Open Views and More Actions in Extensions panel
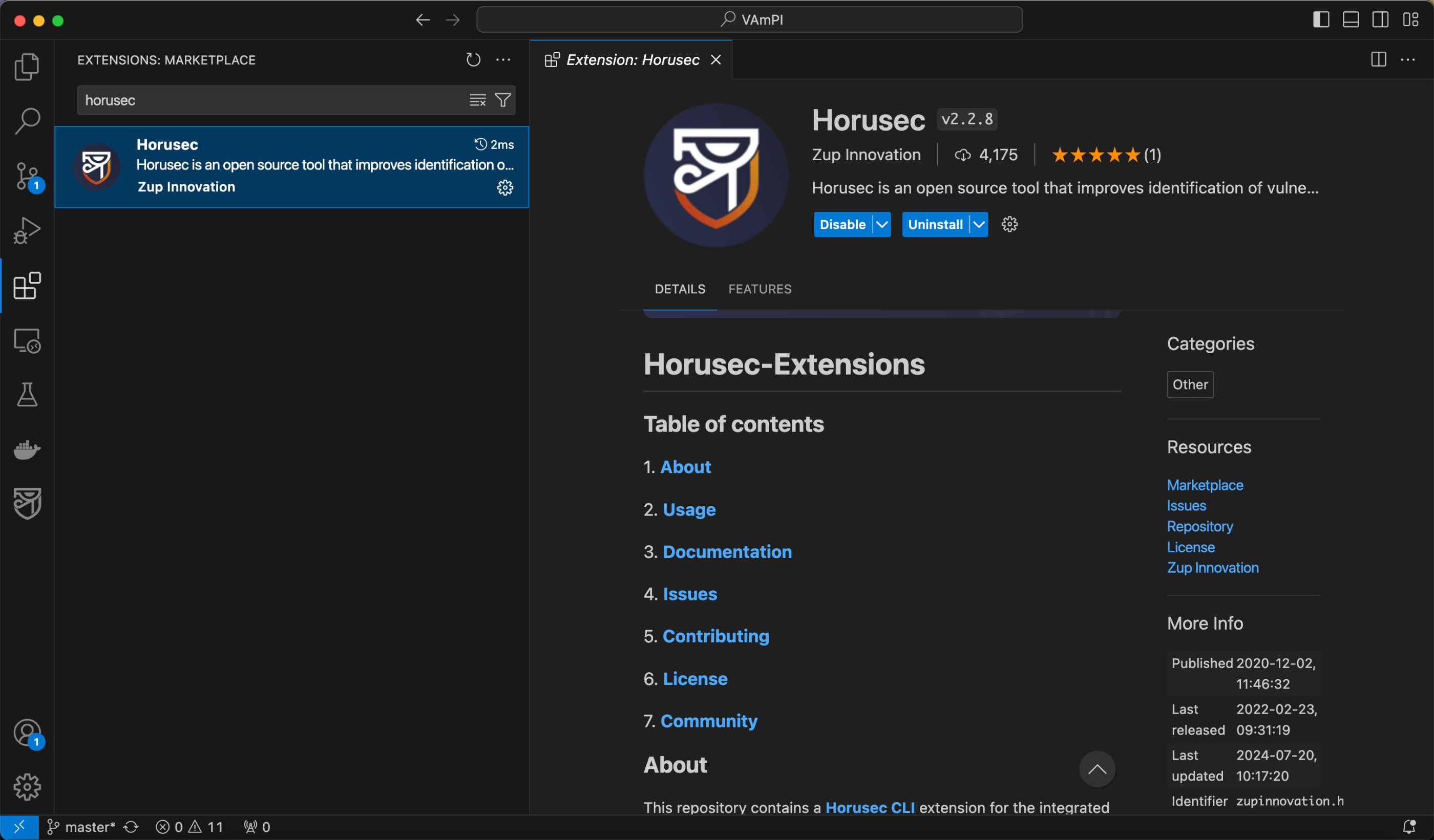 pyautogui.click(x=503, y=60)
